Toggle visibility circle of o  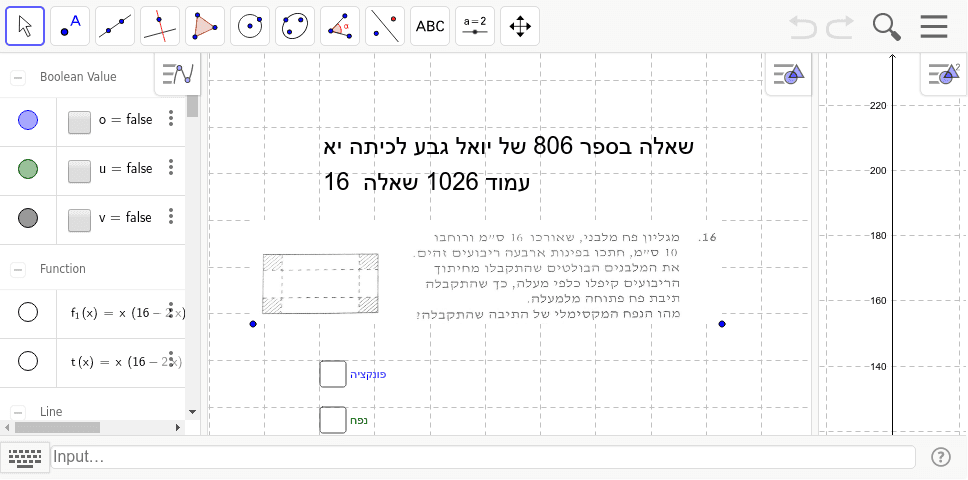(28, 120)
